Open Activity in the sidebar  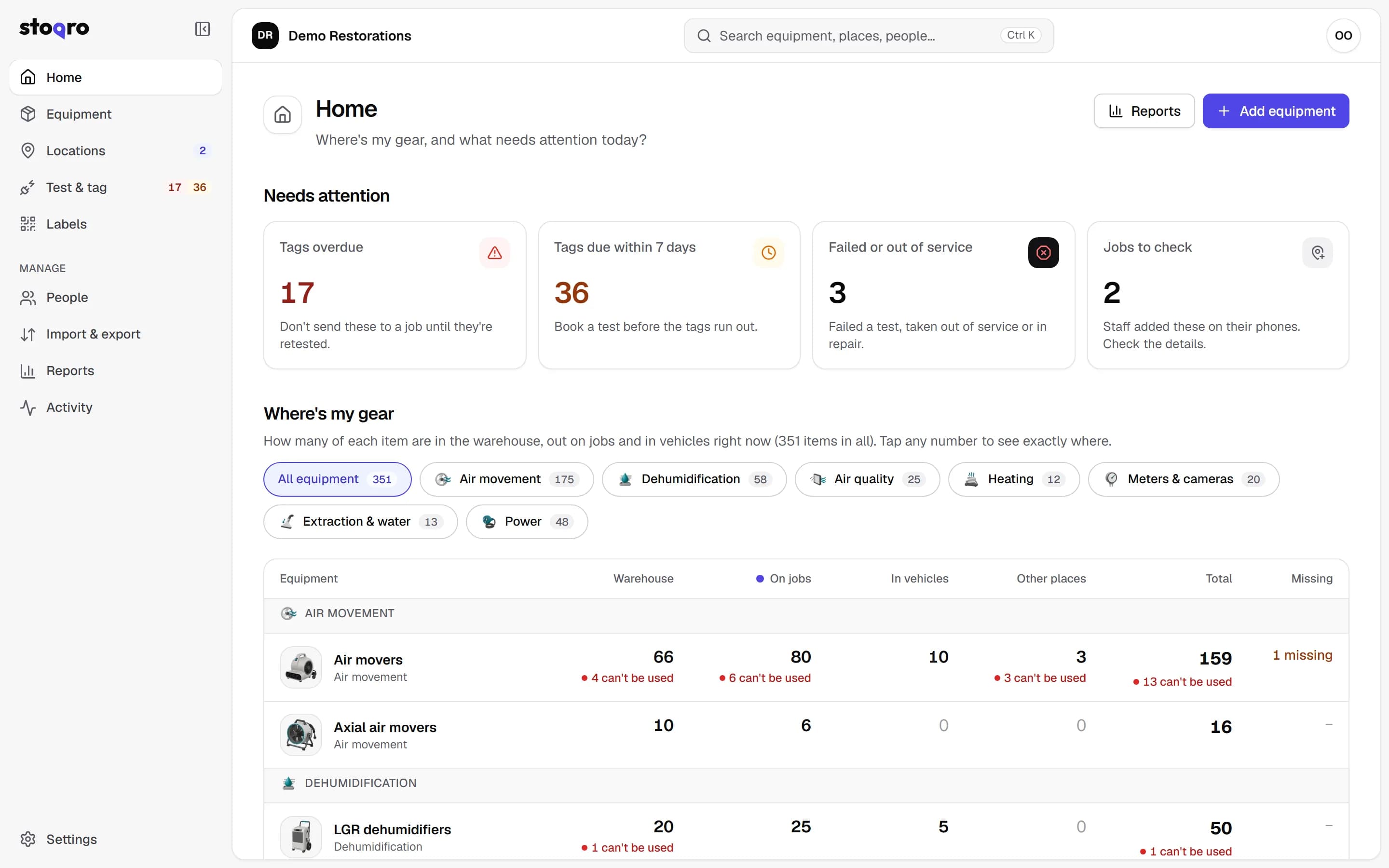coord(115,407)
